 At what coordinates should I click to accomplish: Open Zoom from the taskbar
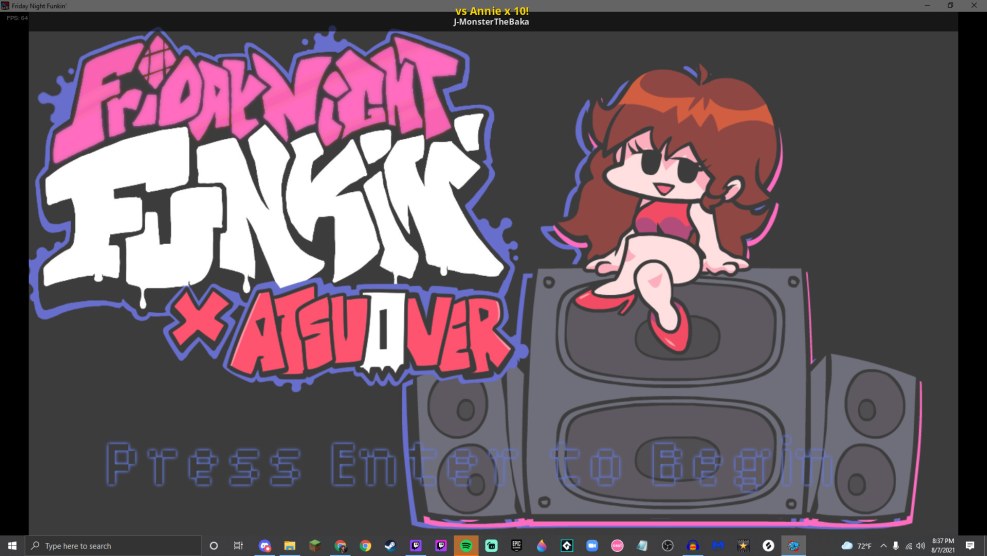pos(591,546)
